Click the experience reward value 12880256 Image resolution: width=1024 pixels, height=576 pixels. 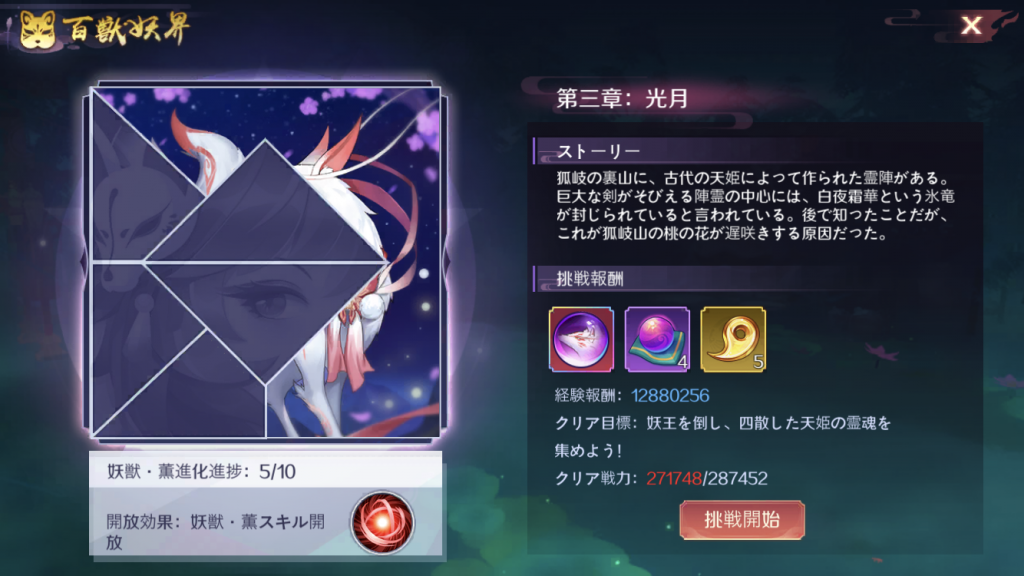670,395
